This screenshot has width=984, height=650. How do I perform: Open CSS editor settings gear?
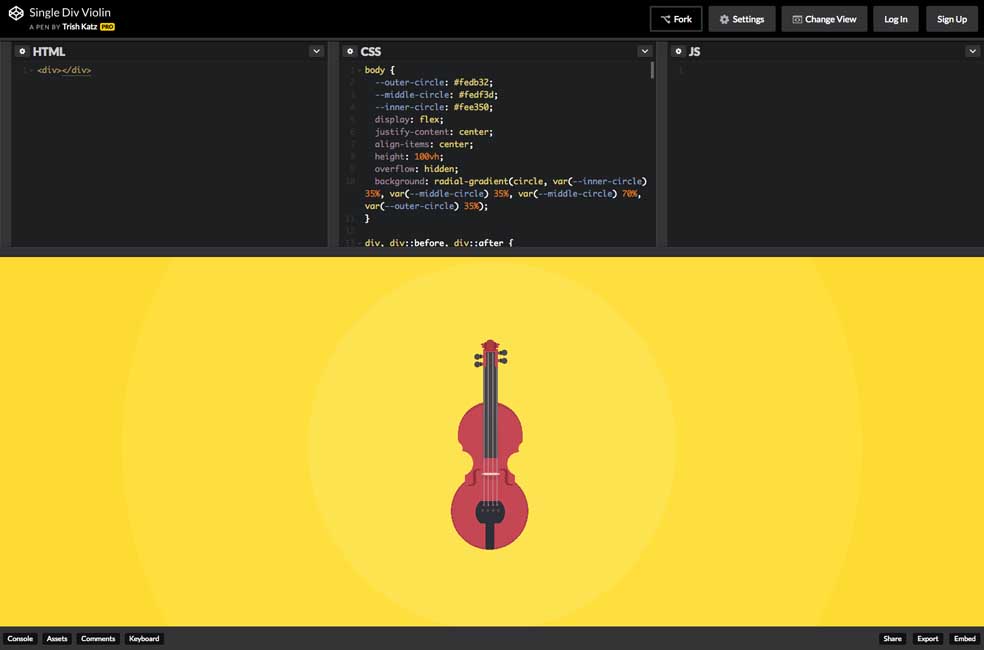(350, 51)
